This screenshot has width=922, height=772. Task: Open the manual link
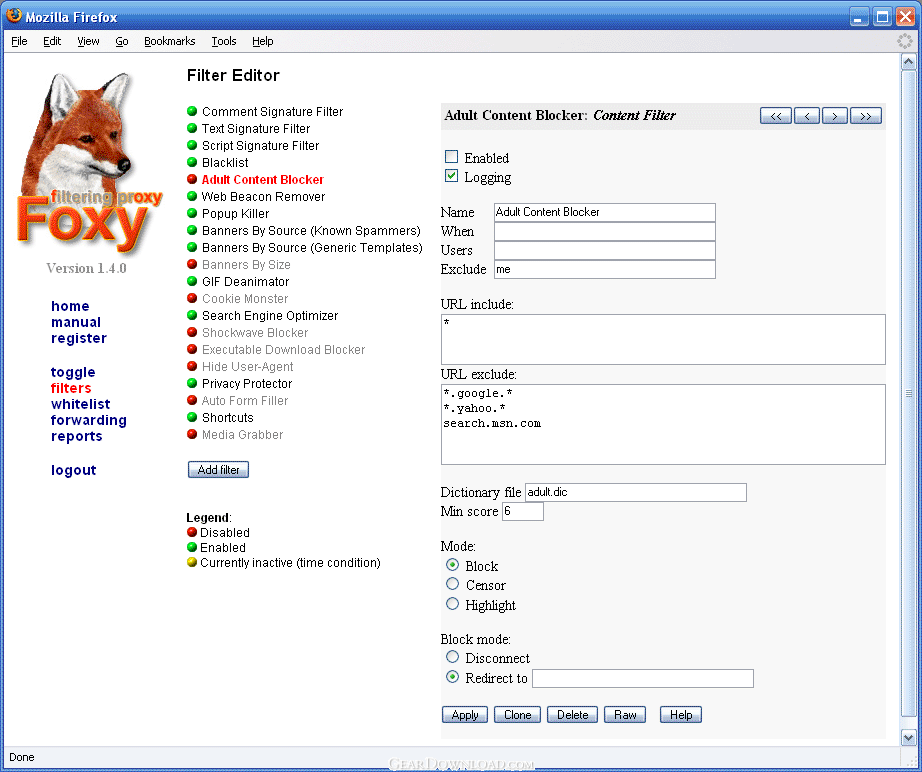pos(76,322)
